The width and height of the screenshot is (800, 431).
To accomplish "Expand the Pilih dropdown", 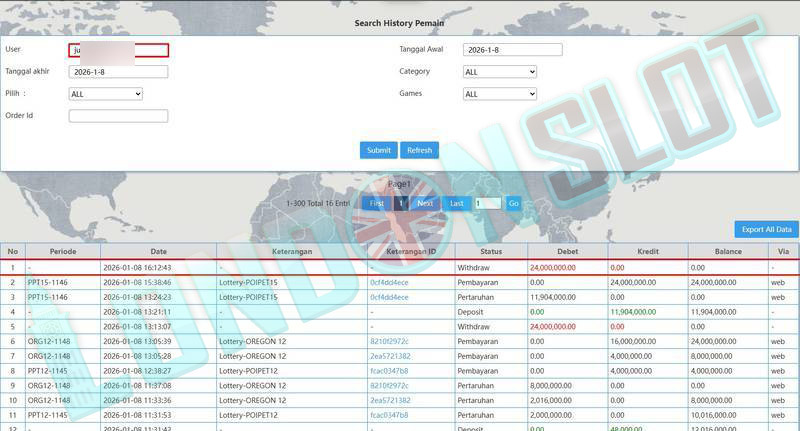I will [x=106, y=94].
